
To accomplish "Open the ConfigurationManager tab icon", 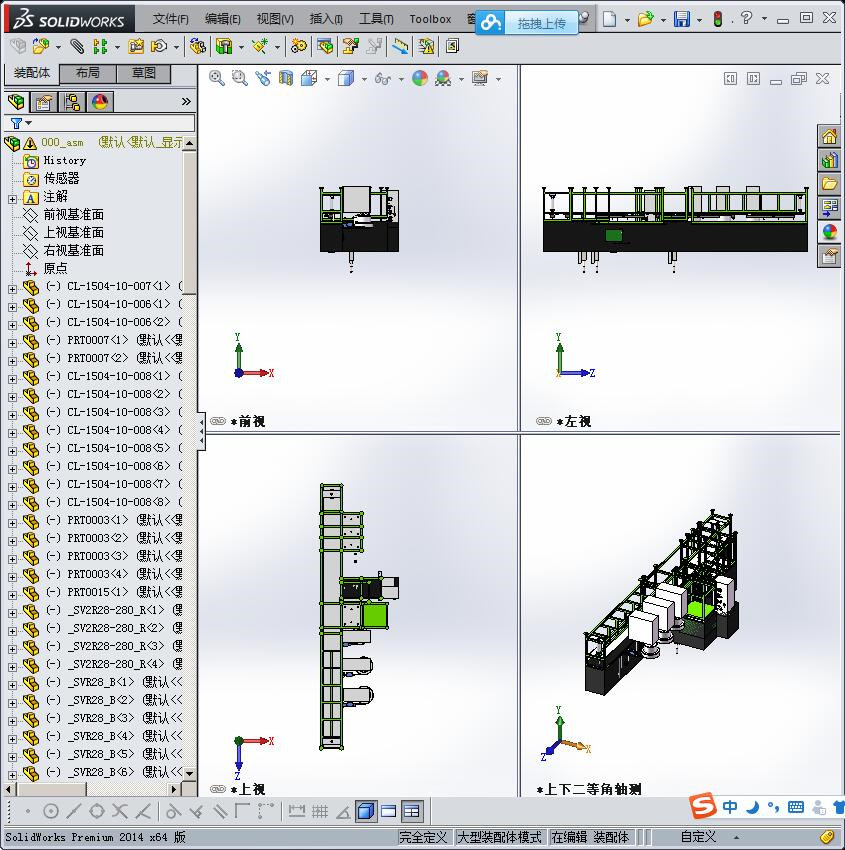I will point(72,102).
